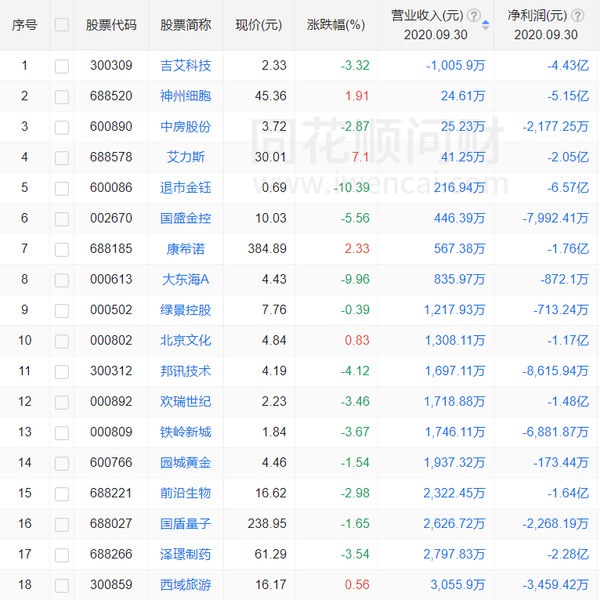
Task: Open stock link 邦讯技术
Action: tap(186, 371)
